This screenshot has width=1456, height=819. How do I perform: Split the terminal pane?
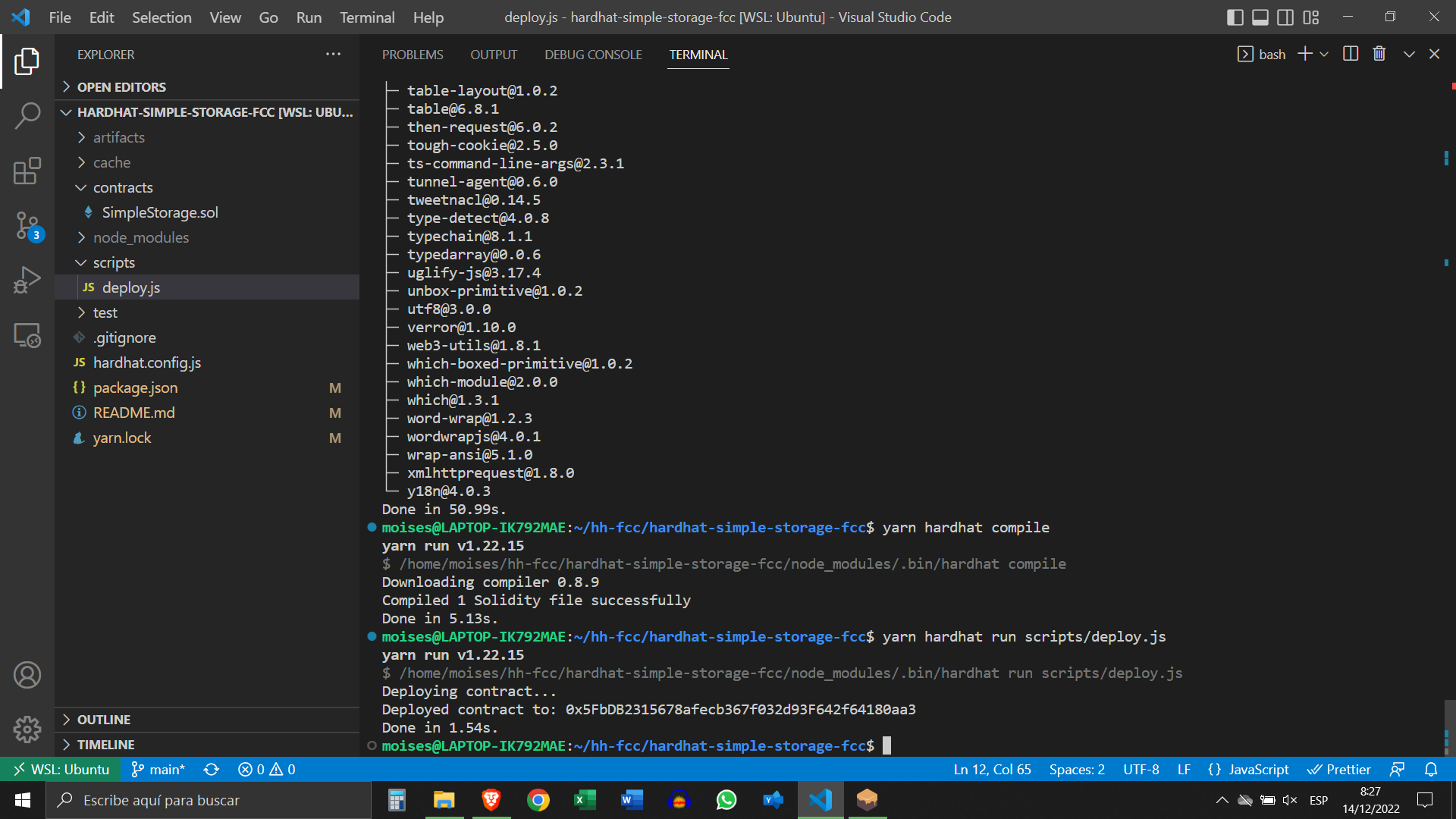(x=1351, y=53)
